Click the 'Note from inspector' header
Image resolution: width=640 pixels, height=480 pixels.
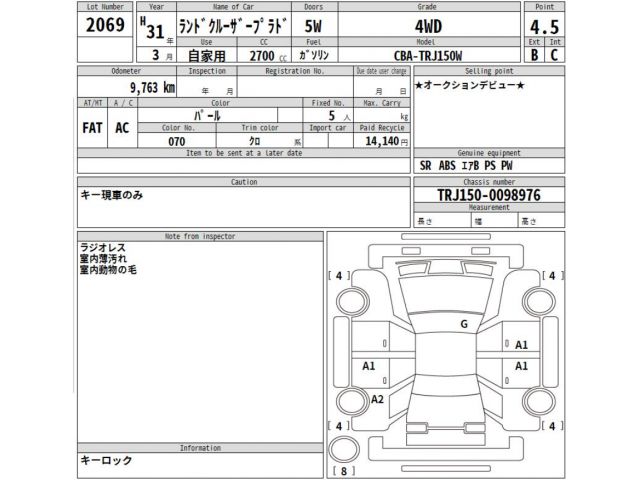(x=200, y=236)
